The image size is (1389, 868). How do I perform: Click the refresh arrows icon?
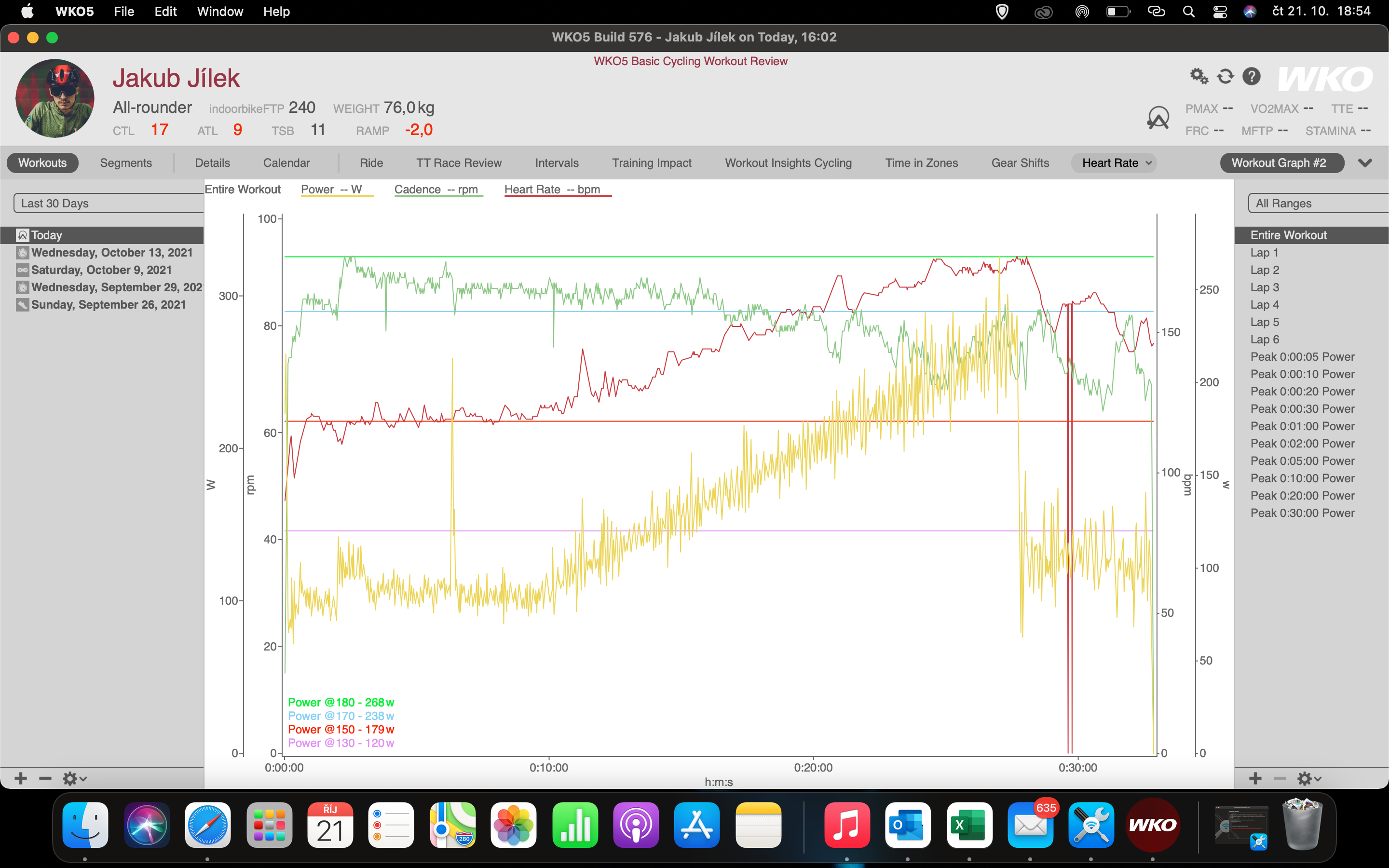pos(1226,76)
